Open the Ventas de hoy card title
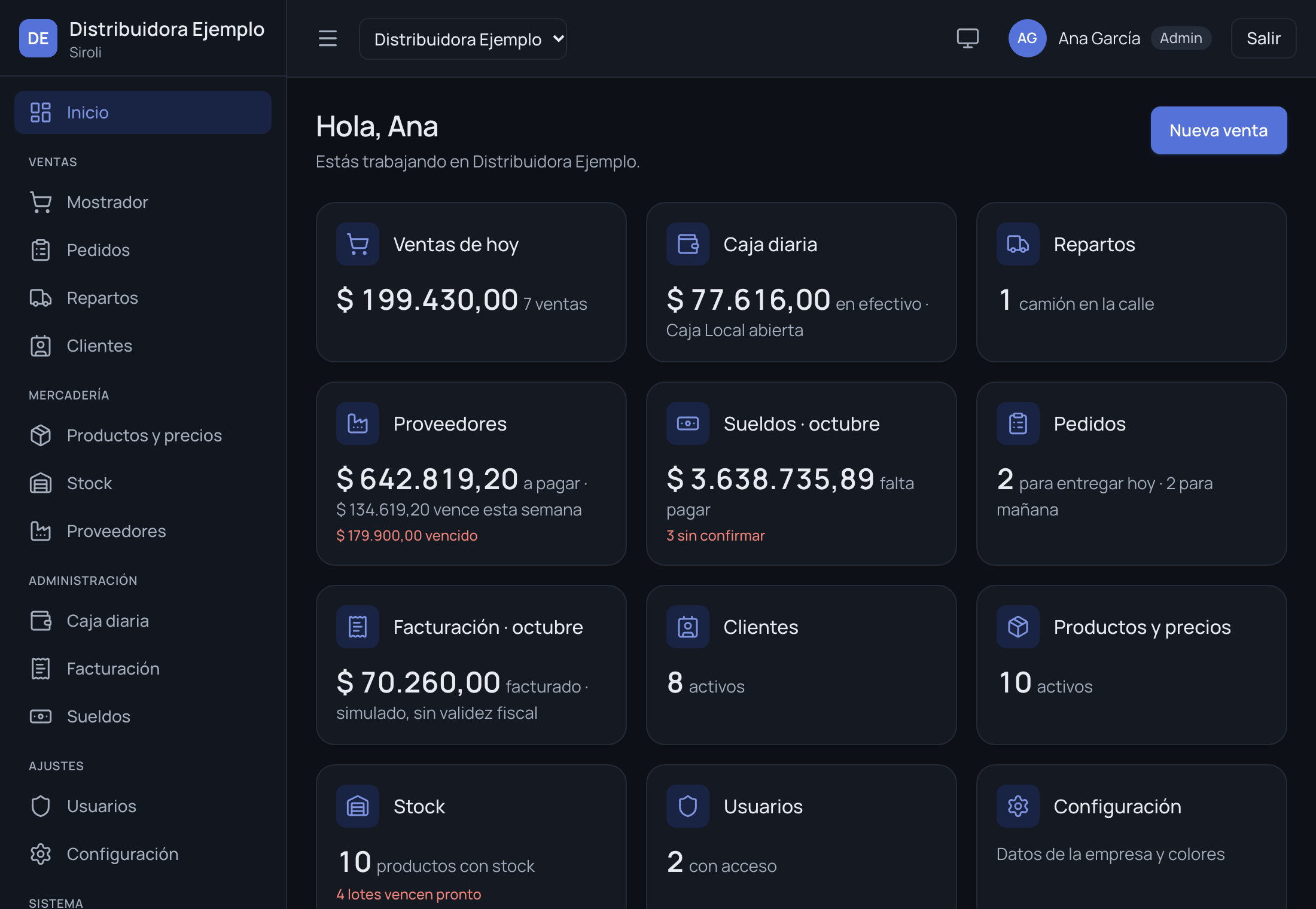The image size is (1316, 909). 456,245
